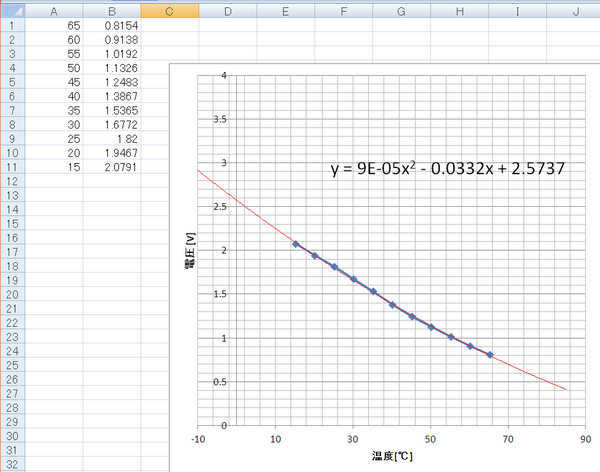Click the 90 label on horizontal axis

point(586,438)
